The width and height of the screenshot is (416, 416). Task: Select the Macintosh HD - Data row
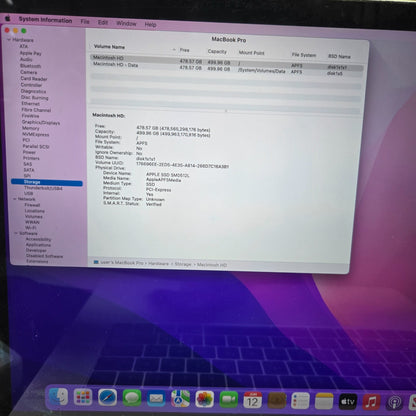[226, 69]
